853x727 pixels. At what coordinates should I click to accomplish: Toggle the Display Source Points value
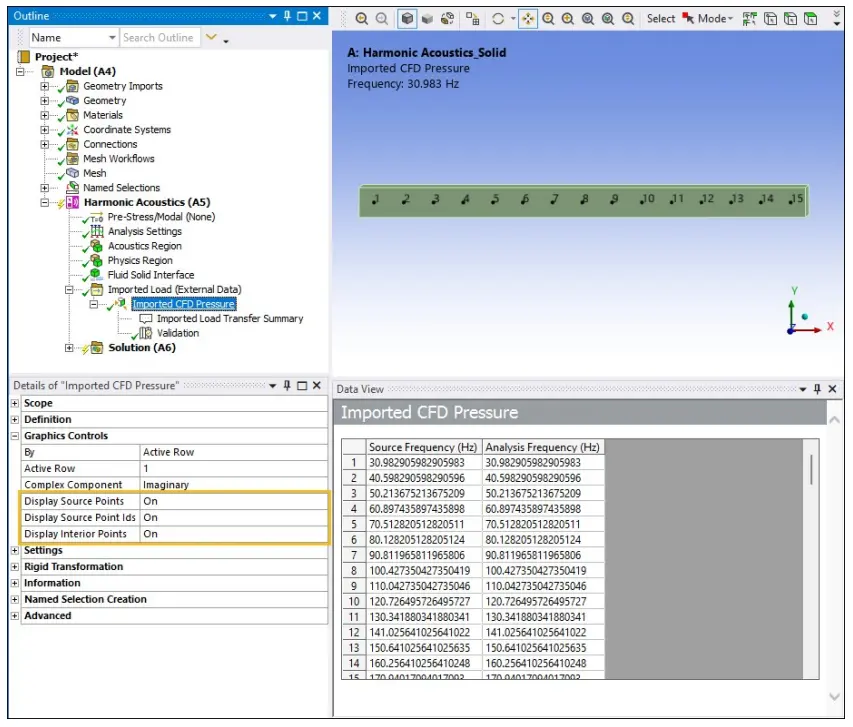pyautogui.click(x=234, y=501)
